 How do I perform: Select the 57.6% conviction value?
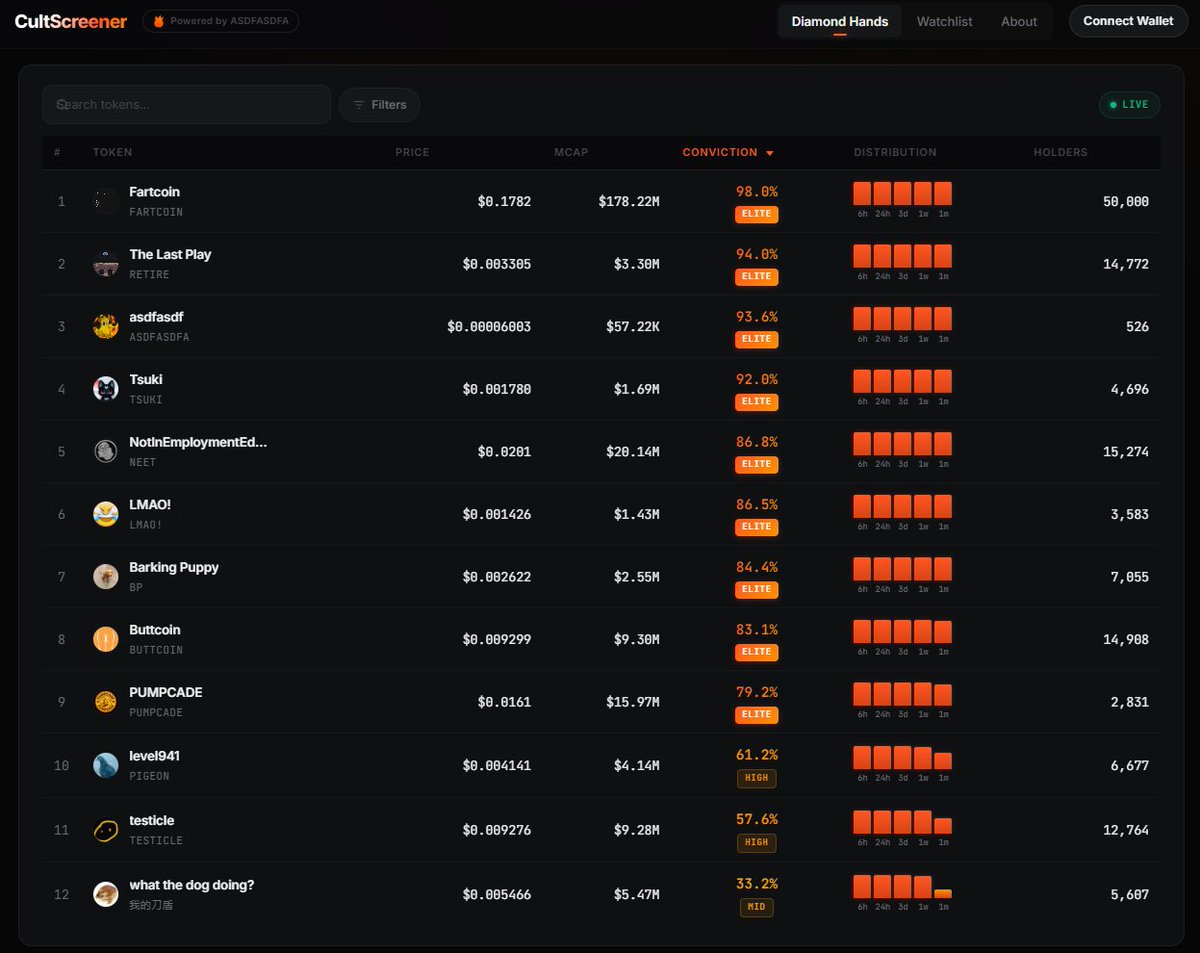757,819
